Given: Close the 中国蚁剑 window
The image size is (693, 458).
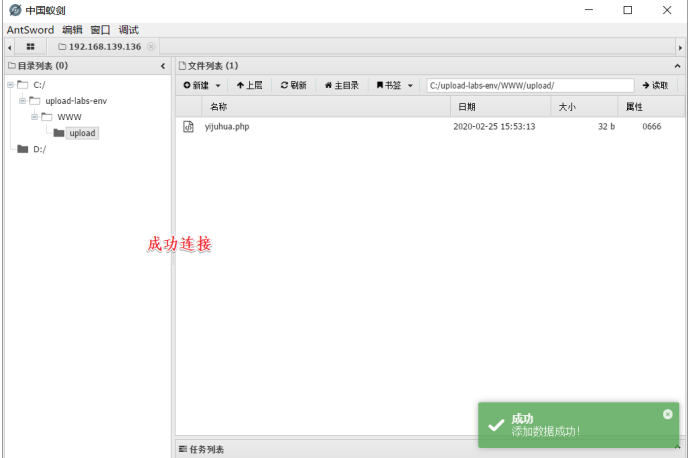Looking at the screenshot, I should [667, 10].
